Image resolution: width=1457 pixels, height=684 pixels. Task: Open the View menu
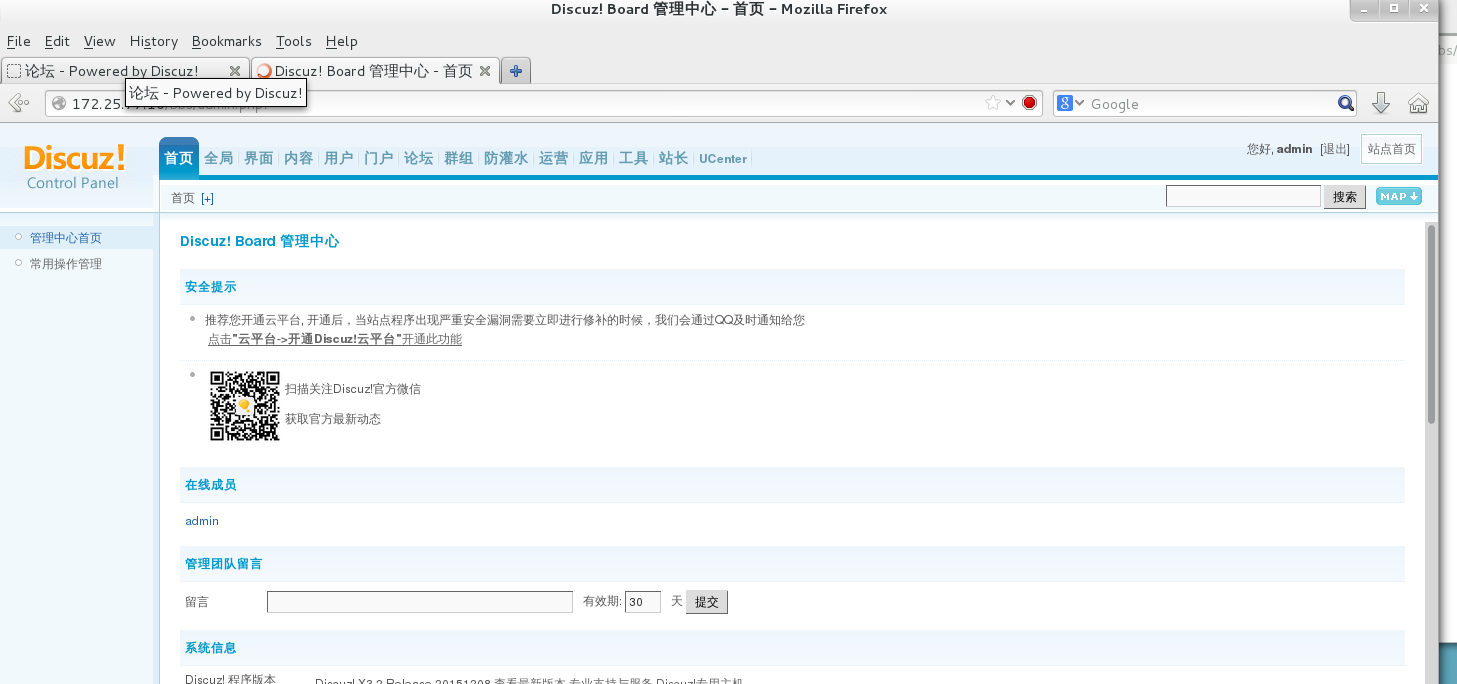100,41
